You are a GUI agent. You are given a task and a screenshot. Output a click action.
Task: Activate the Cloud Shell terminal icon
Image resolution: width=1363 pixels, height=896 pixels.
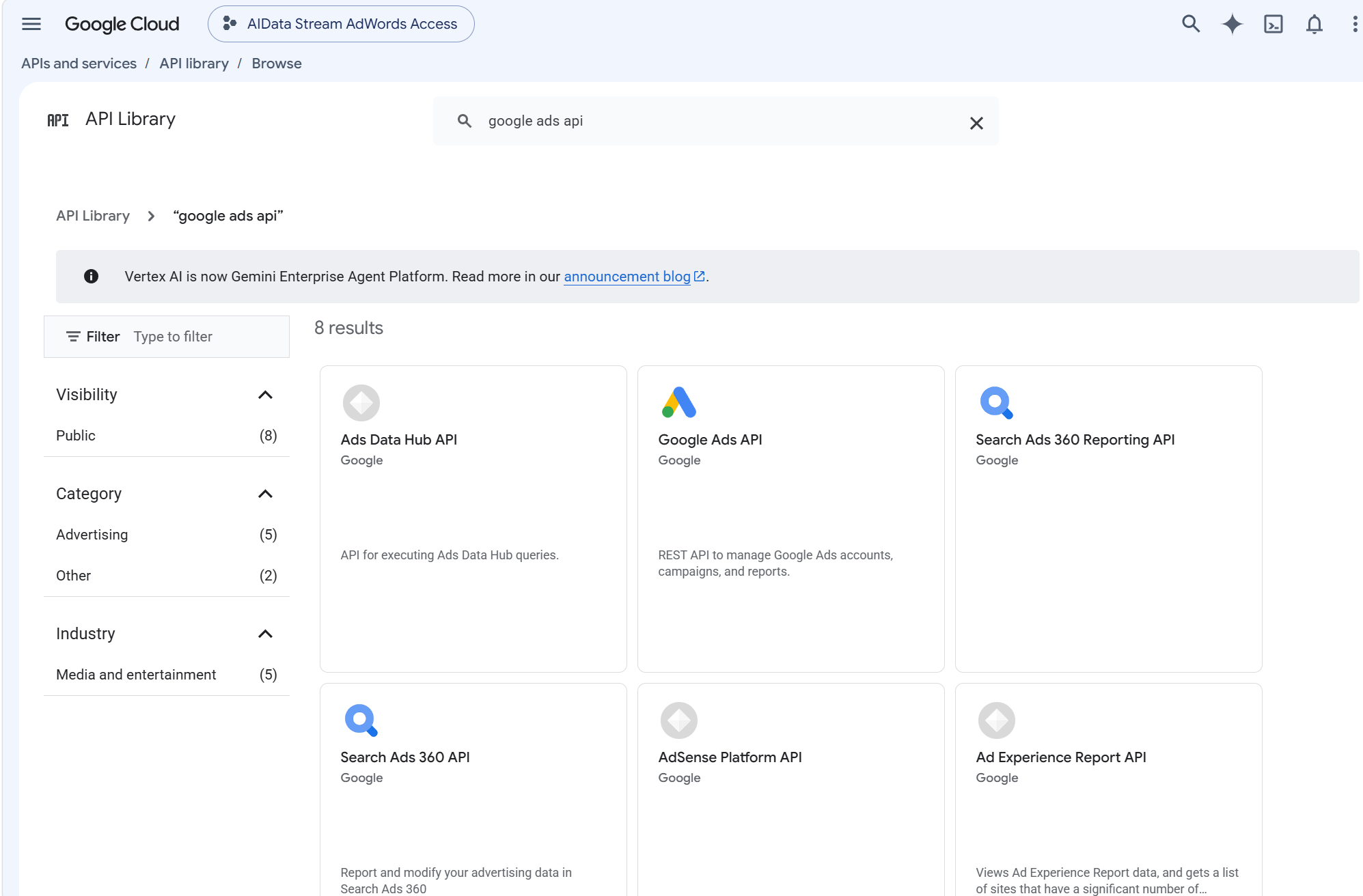[x=1273, y=24]
